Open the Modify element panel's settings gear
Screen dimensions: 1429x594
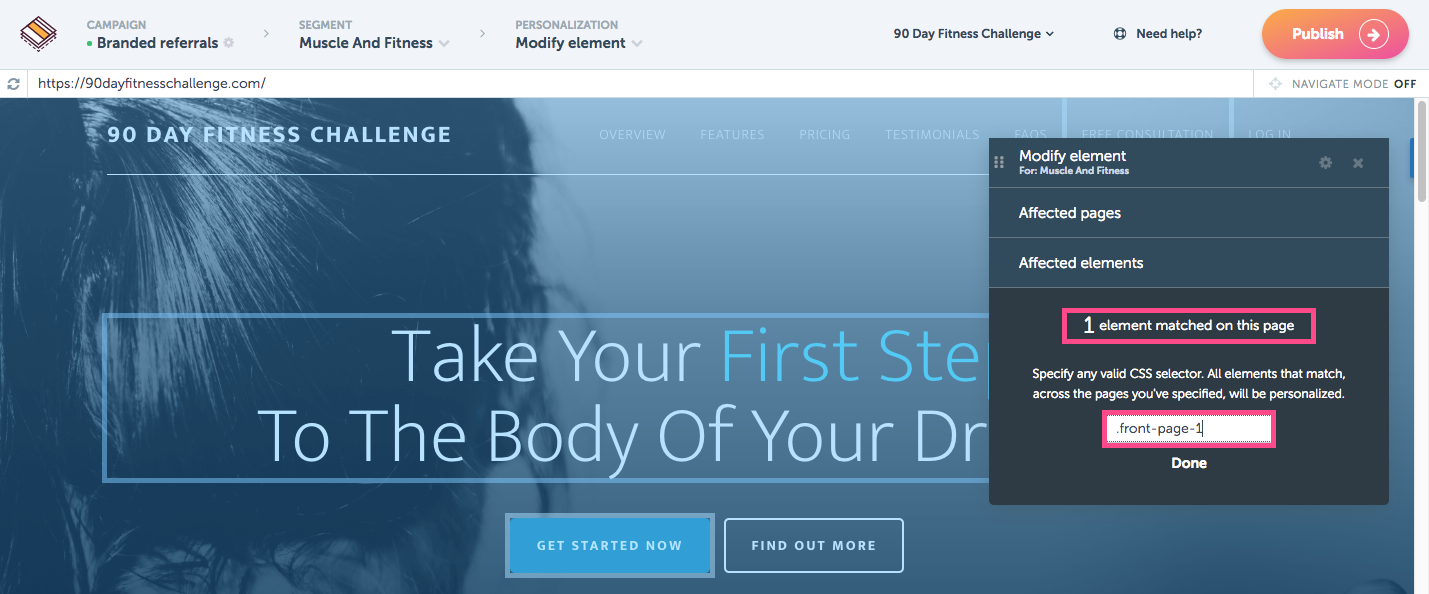1325,162
